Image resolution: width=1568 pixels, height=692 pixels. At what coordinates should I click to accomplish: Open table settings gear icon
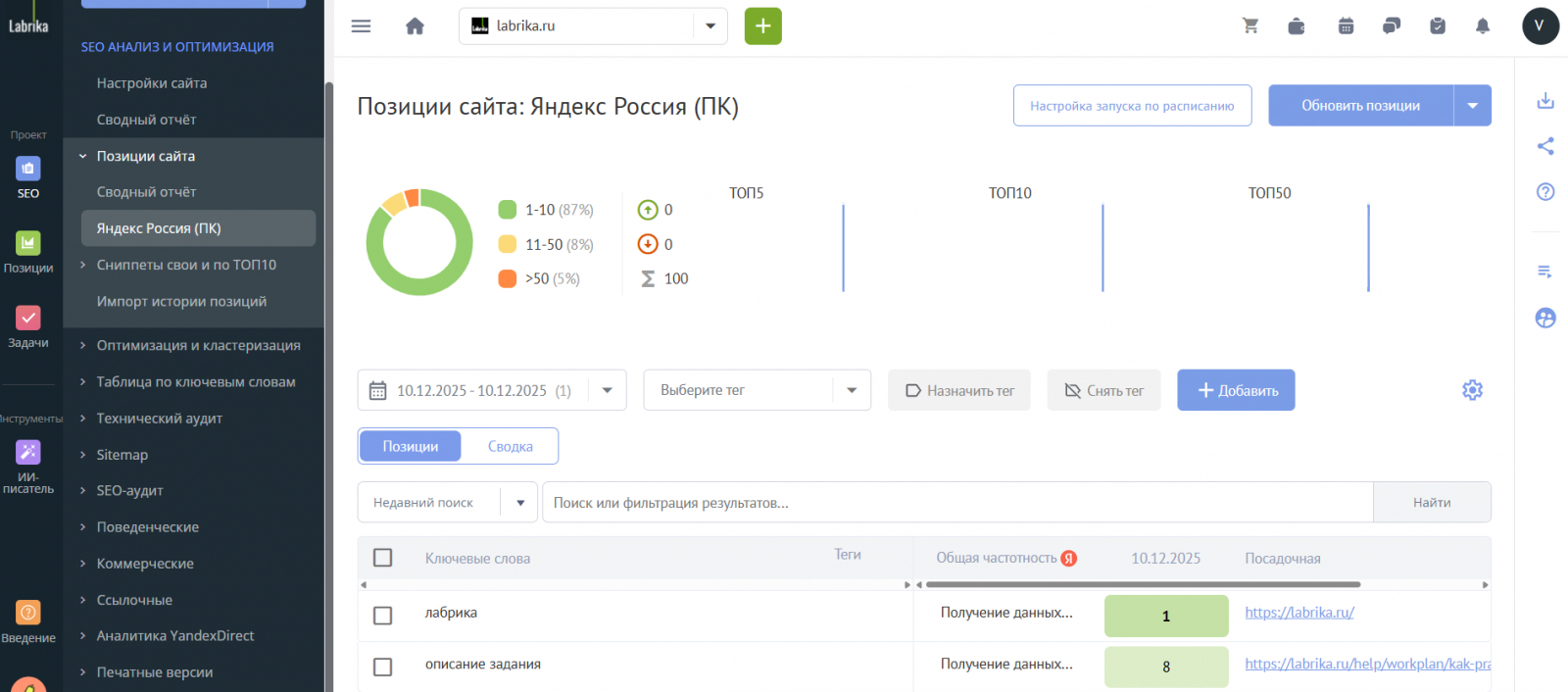click(x=1472, y=390)
